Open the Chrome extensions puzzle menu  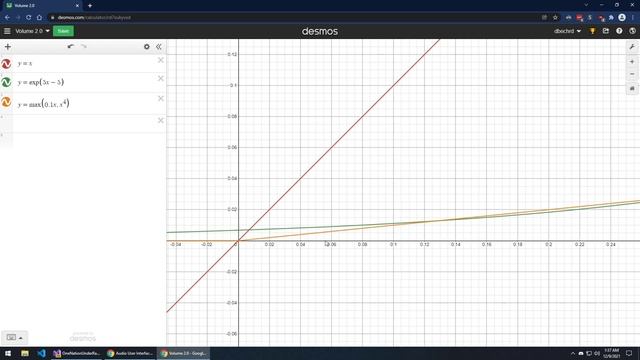(x=611, y=18)
